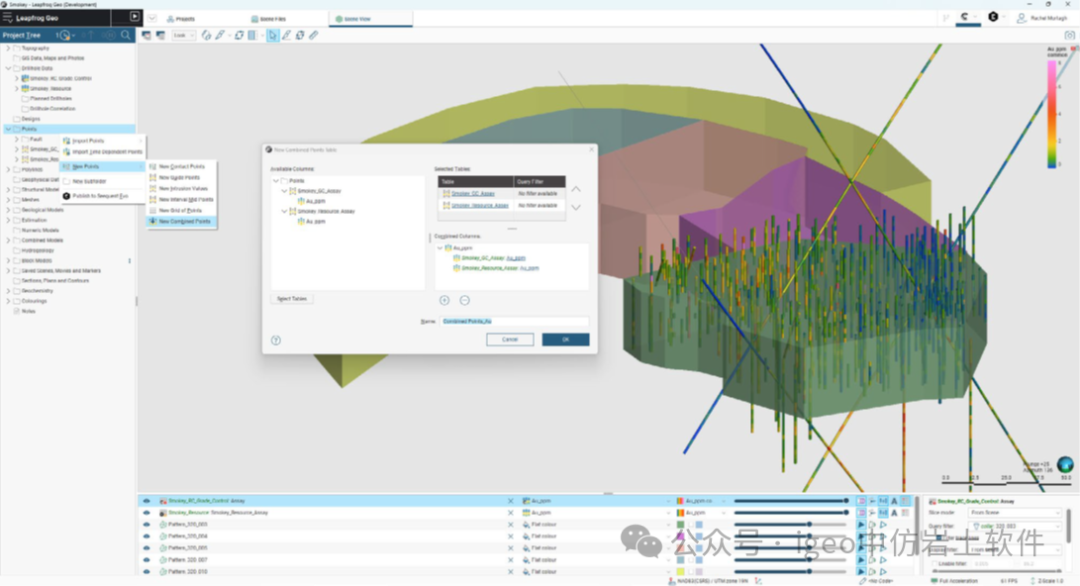Adjust opacity slider for Smokey_RC_Grade_Control Assay
This screenshot has width=1080, height=586.
click(x=790, y=500)
